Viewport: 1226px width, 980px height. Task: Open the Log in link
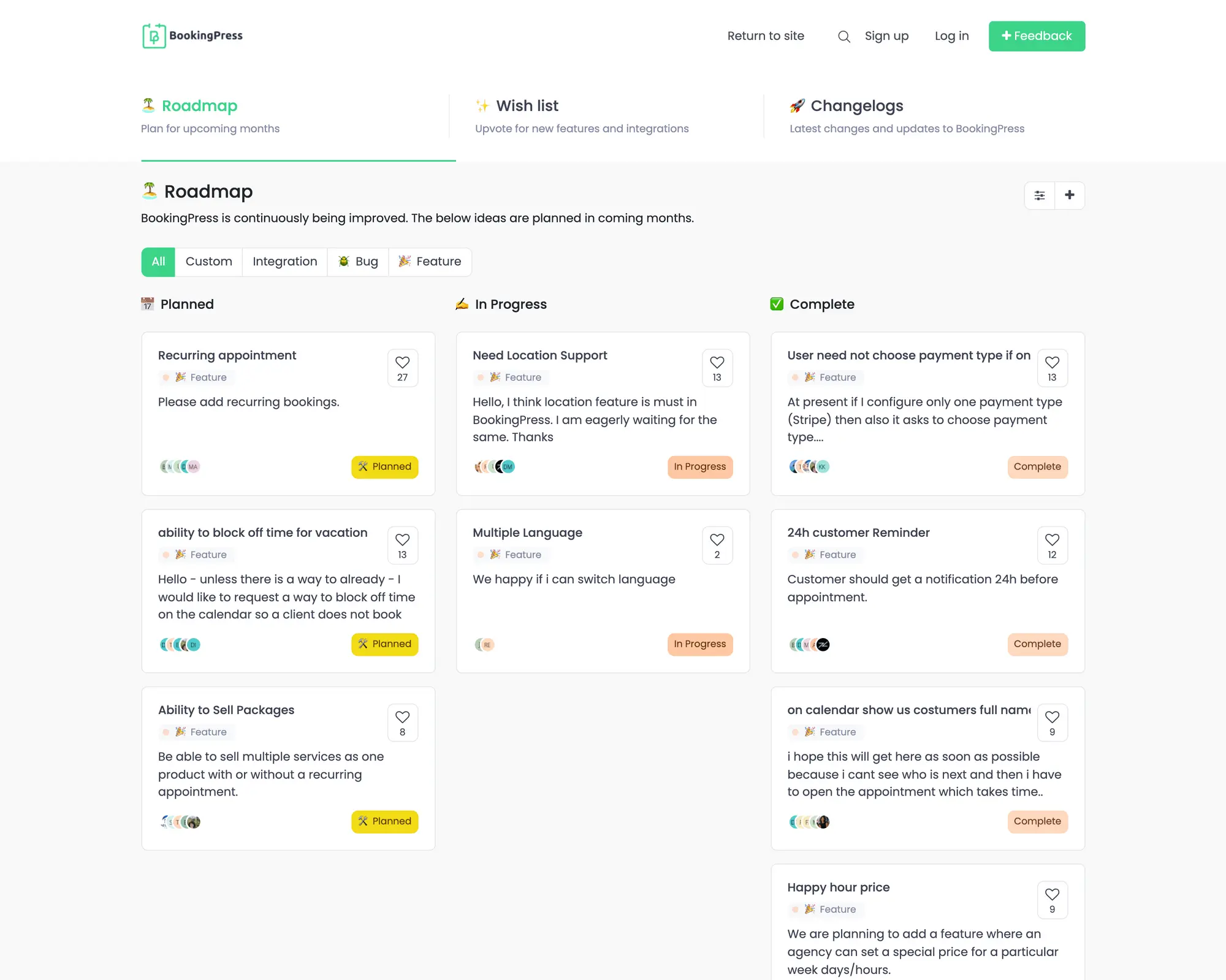[951, 36]
